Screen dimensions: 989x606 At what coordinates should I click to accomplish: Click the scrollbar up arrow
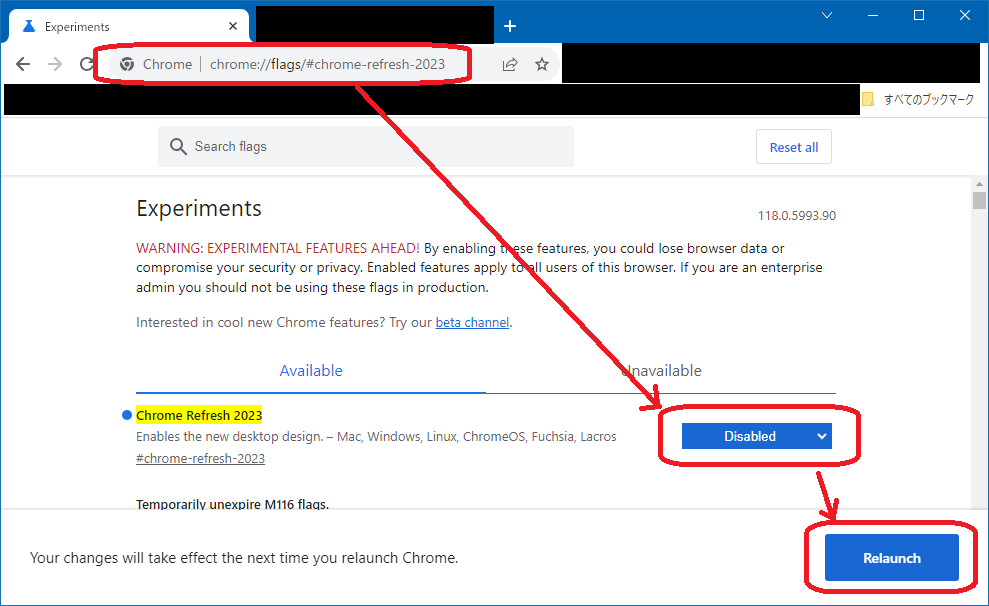[979, 184]
